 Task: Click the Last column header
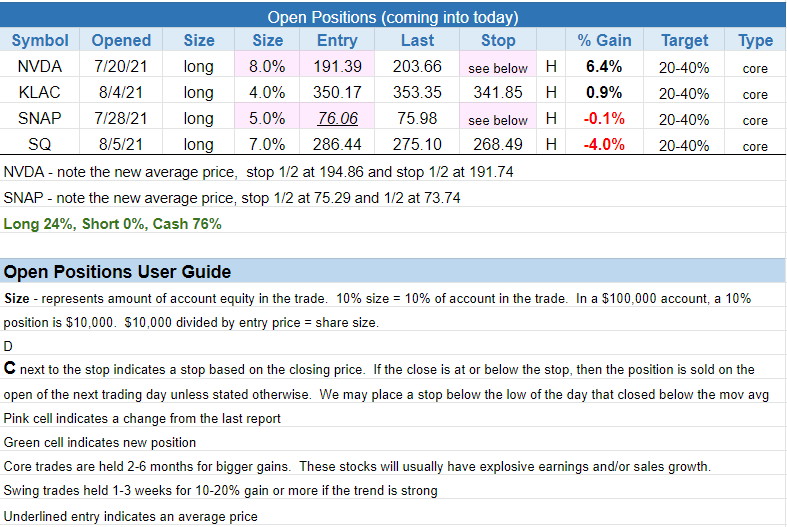pyautogui.click(x=417, y=40)
